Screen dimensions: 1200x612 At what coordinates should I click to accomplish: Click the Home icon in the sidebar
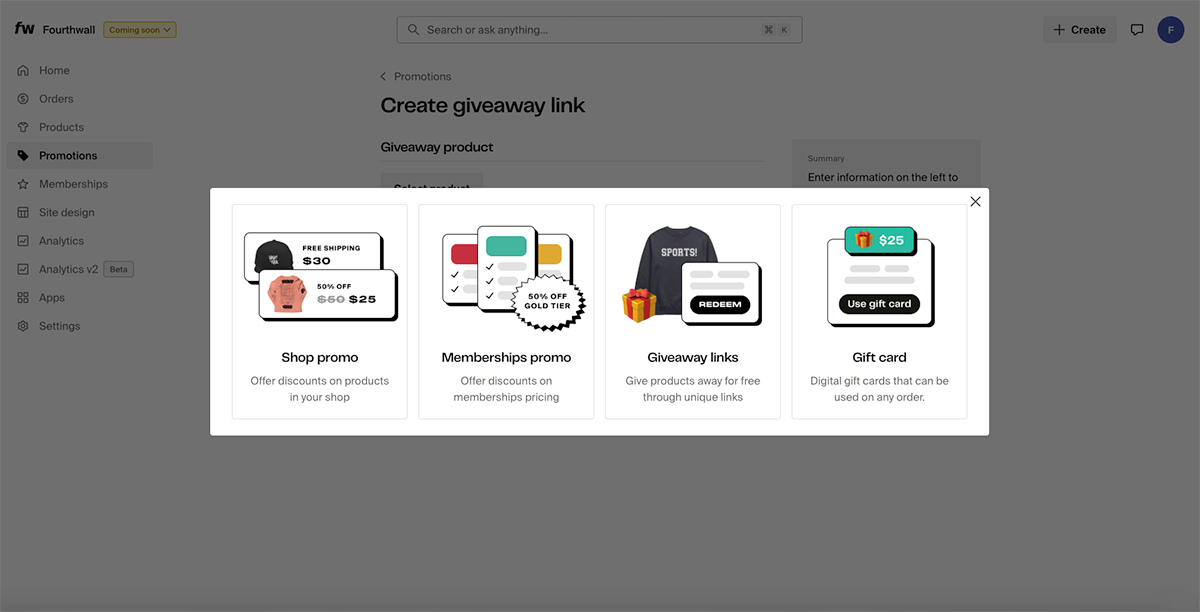(x=23, y=71)
